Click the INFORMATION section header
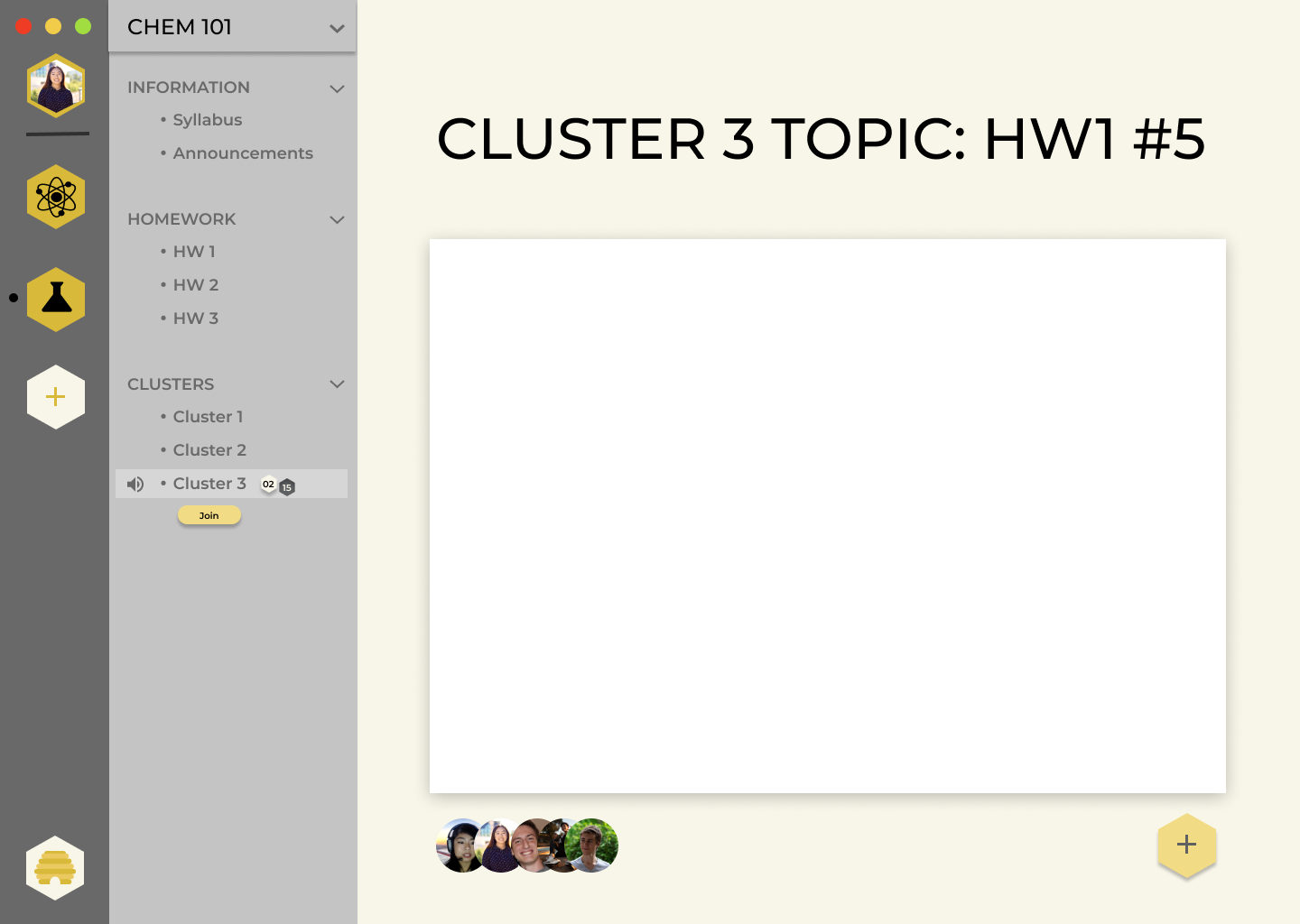This screenshot has width=1300, height=924. click(x=189, y=88)
